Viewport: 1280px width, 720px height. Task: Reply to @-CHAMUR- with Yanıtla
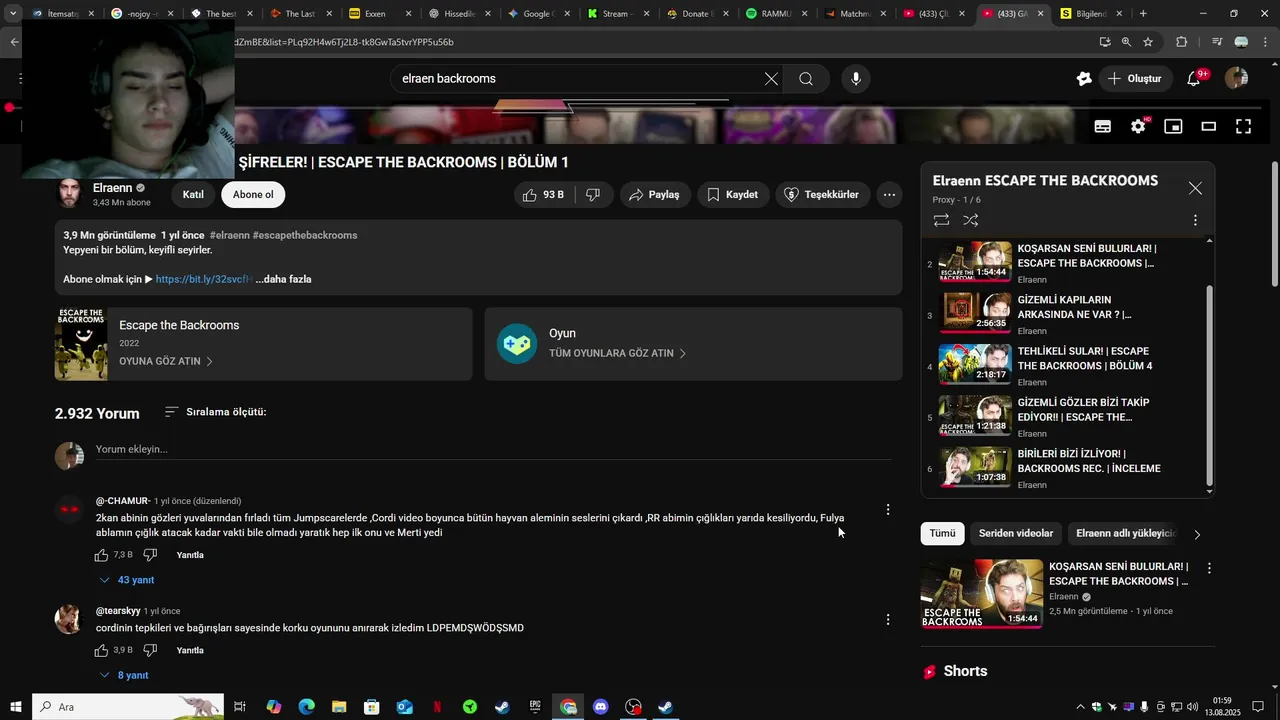(x=190, y=555)
